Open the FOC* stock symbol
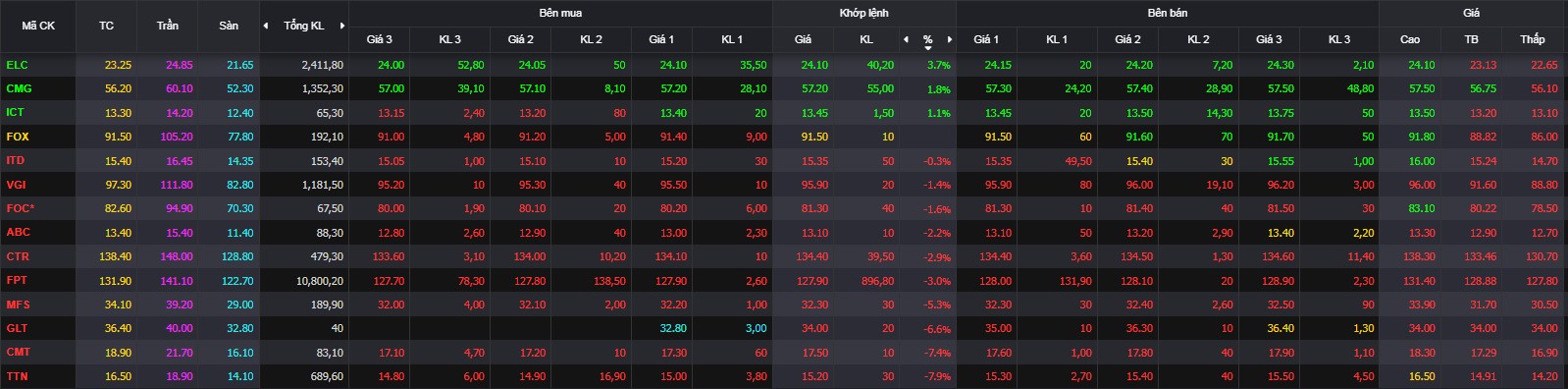The width and height of the screenshot is (1568, 389). pos(21,208)
